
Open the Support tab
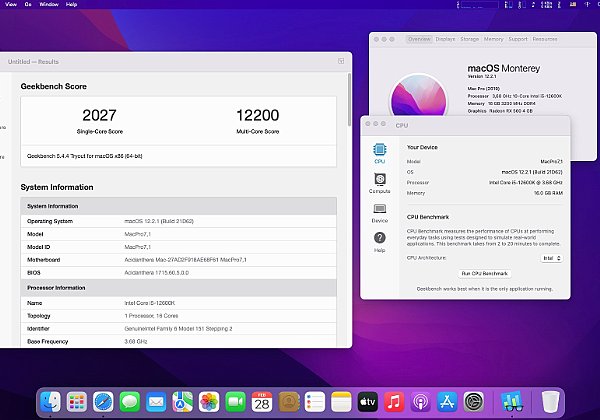tap(518, 39)
